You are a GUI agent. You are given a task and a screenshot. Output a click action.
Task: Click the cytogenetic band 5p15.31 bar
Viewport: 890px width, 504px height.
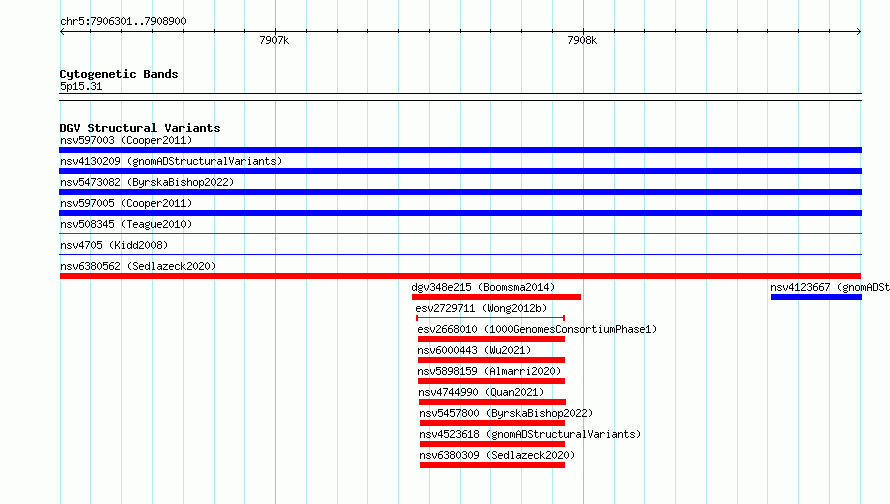tap(460, 97)
